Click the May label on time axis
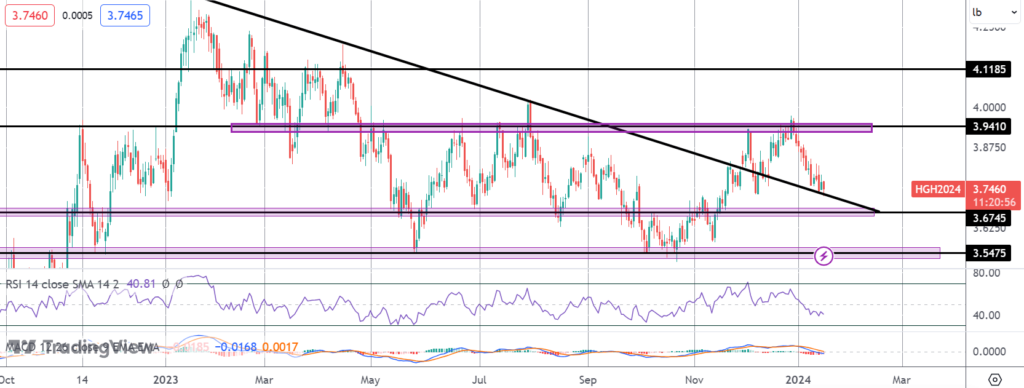Screen dimensions: 1024x388 click(x=370, y=380)
